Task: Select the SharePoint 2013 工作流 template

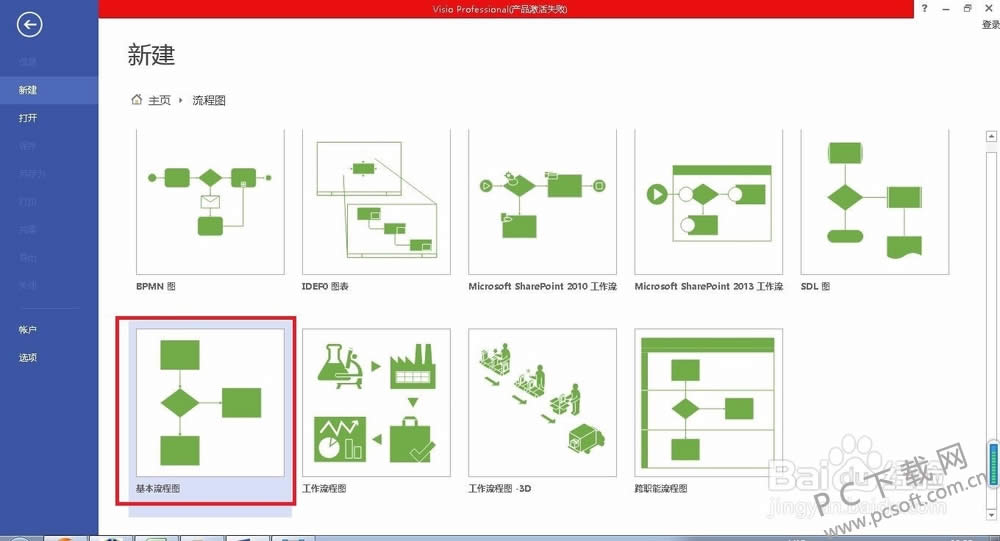Action: (x=708, y=202)
